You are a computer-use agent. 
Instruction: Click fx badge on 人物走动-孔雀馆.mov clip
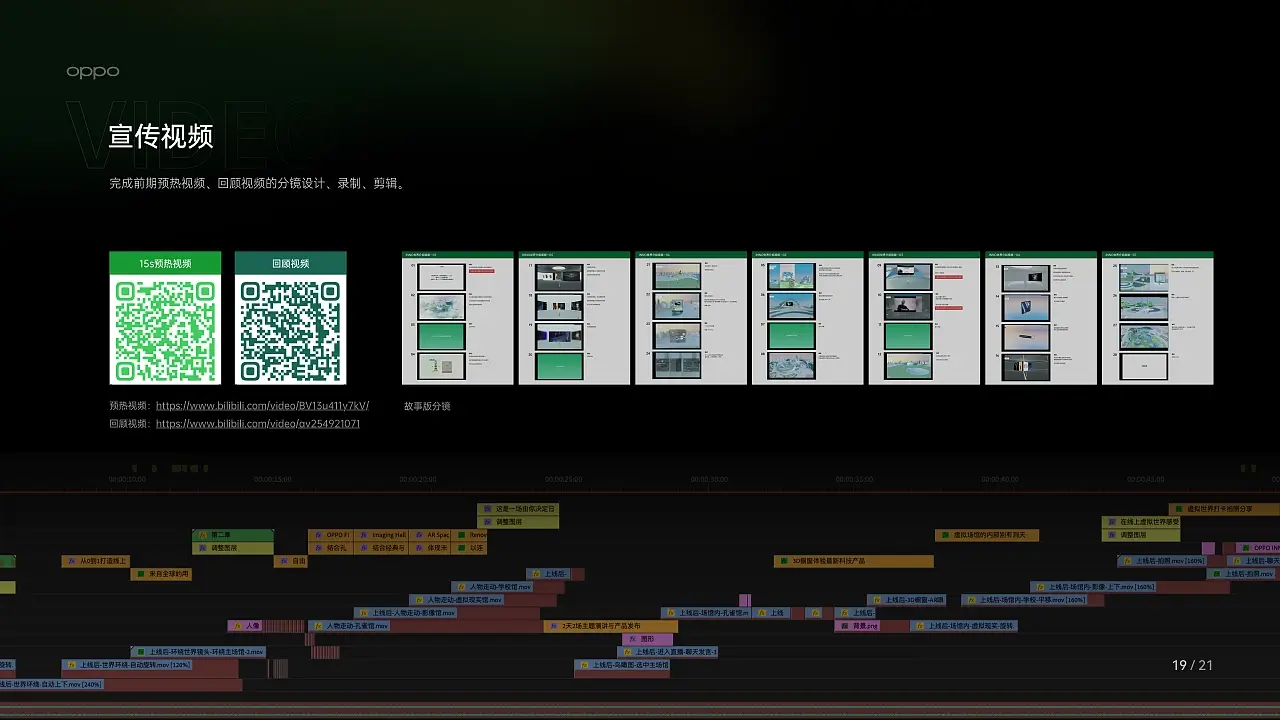click(320, 626)
